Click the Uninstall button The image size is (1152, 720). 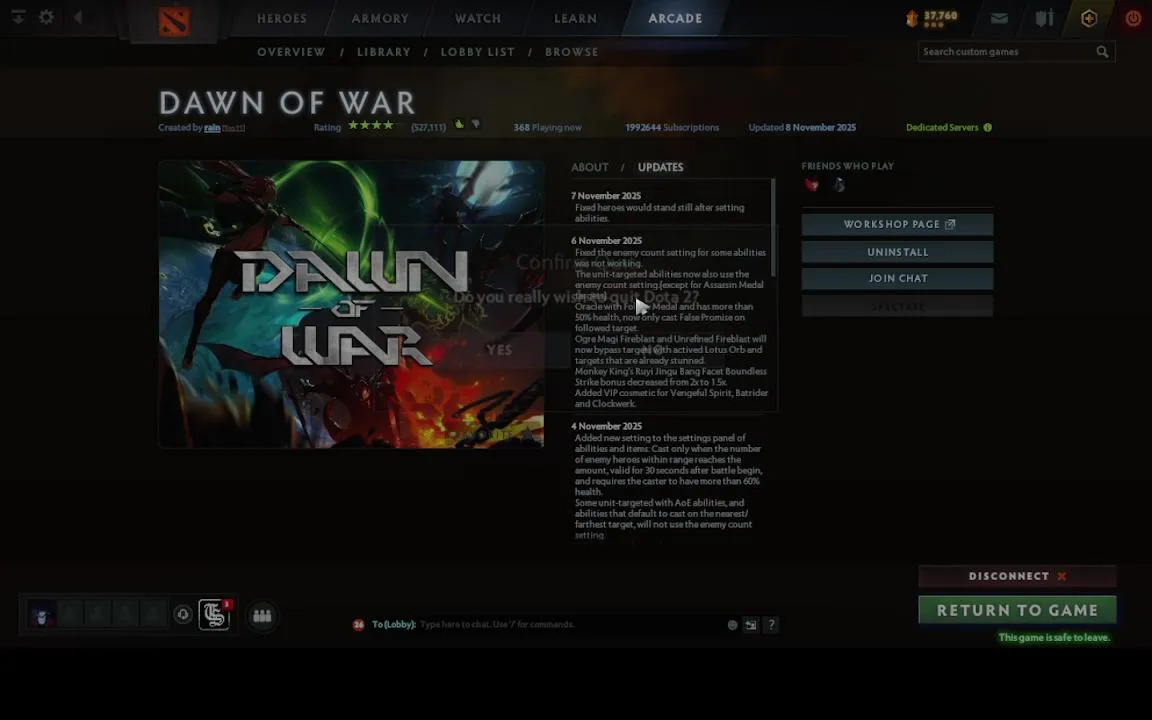897,252
